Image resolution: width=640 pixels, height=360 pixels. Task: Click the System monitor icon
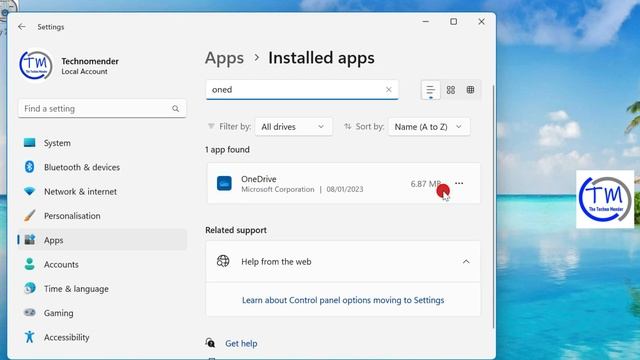point(29,143)
